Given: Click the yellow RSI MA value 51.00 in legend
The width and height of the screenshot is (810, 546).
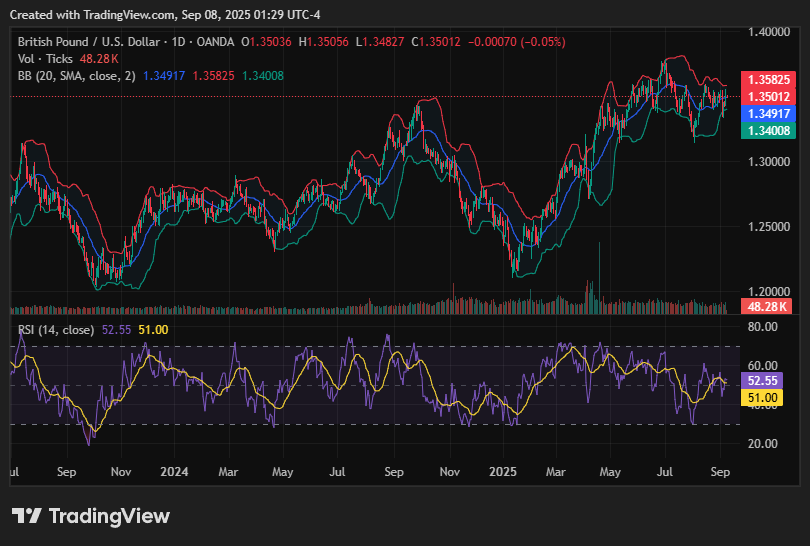Looking at the screenshot, I should click(x=153, y=330).
